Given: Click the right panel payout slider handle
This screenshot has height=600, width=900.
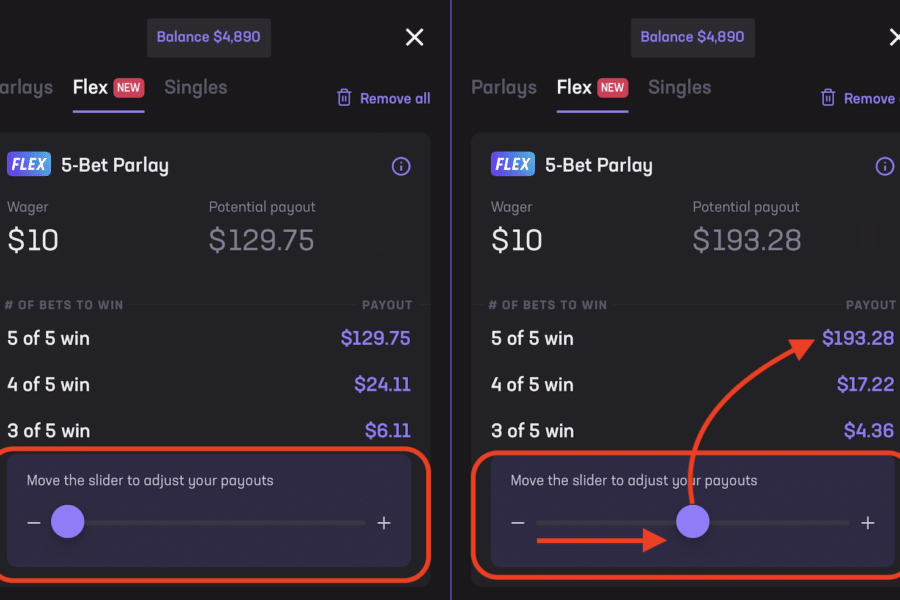Looking at the screenshot, I should (x=692, y=522).
